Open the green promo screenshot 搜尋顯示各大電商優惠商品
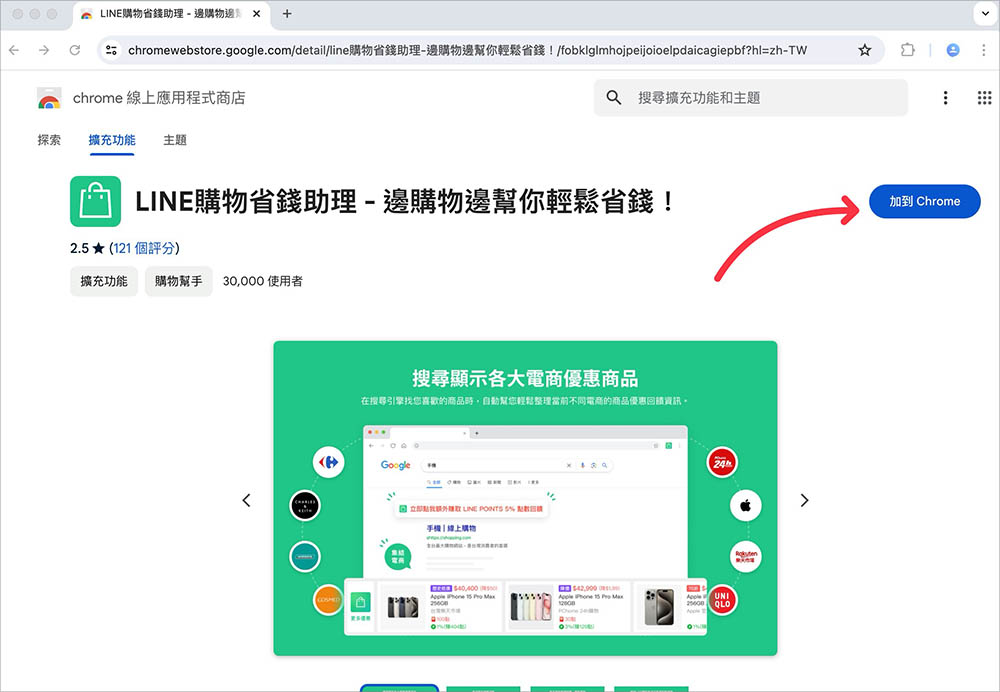The height and width of the screenshot is (692, 1000). tap(525, 498)
